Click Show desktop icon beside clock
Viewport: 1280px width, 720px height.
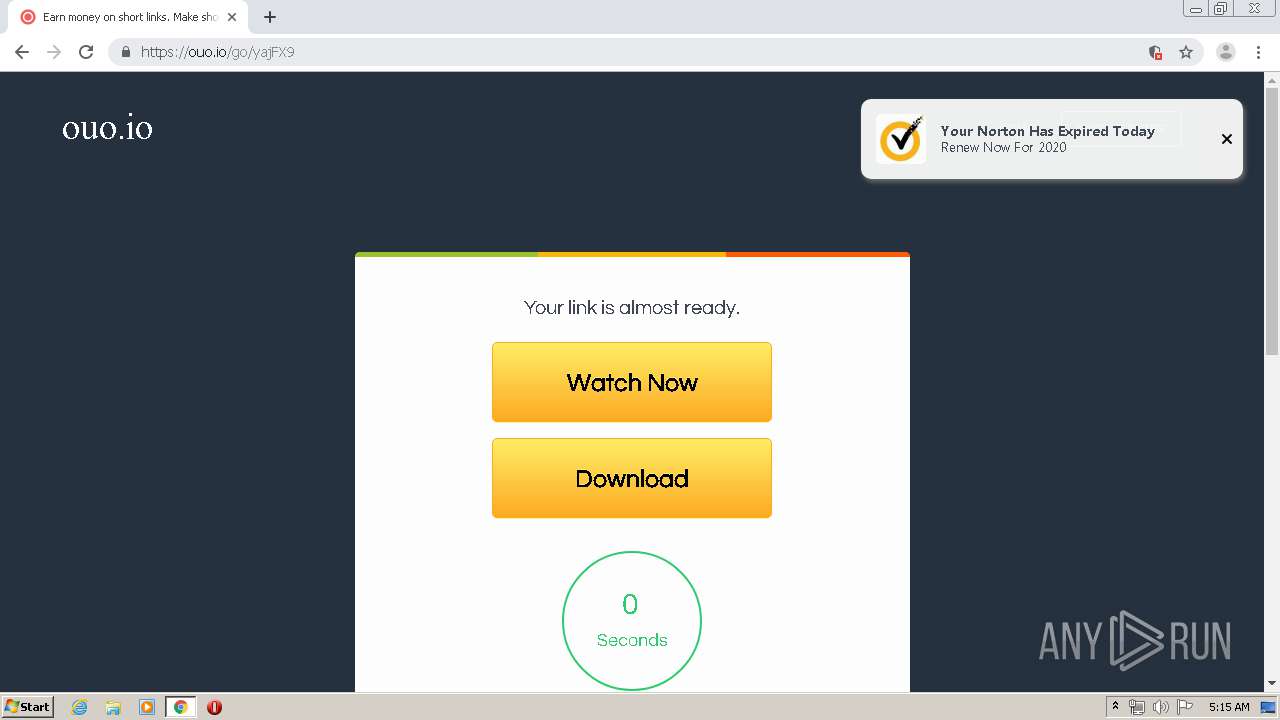coord(1268,707)
